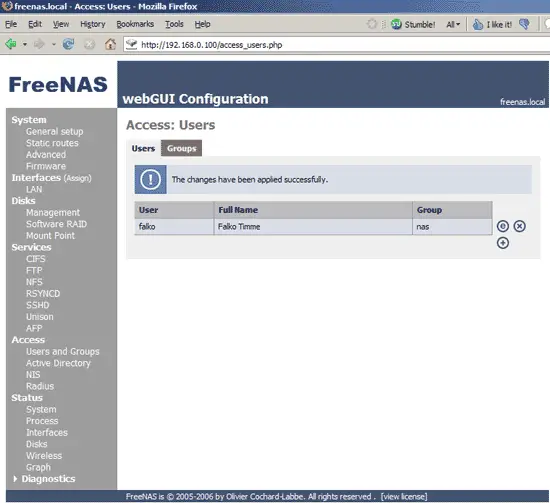Open the Forward button history dropdown arrow
This screenshot has height=503, width=550.
click(54, 45)
